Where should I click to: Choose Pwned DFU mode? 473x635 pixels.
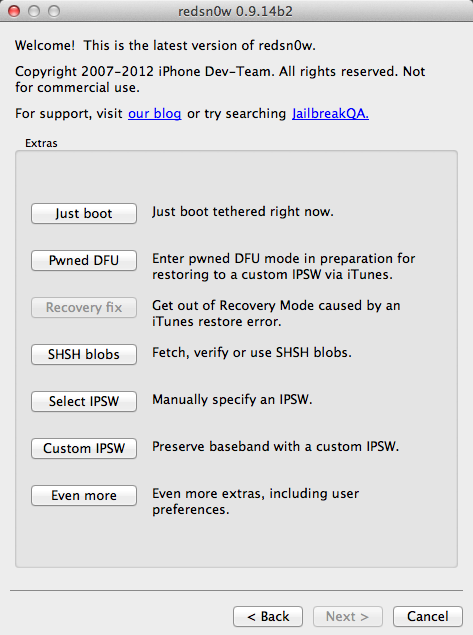pyautogui.click(x=84, y=260)
